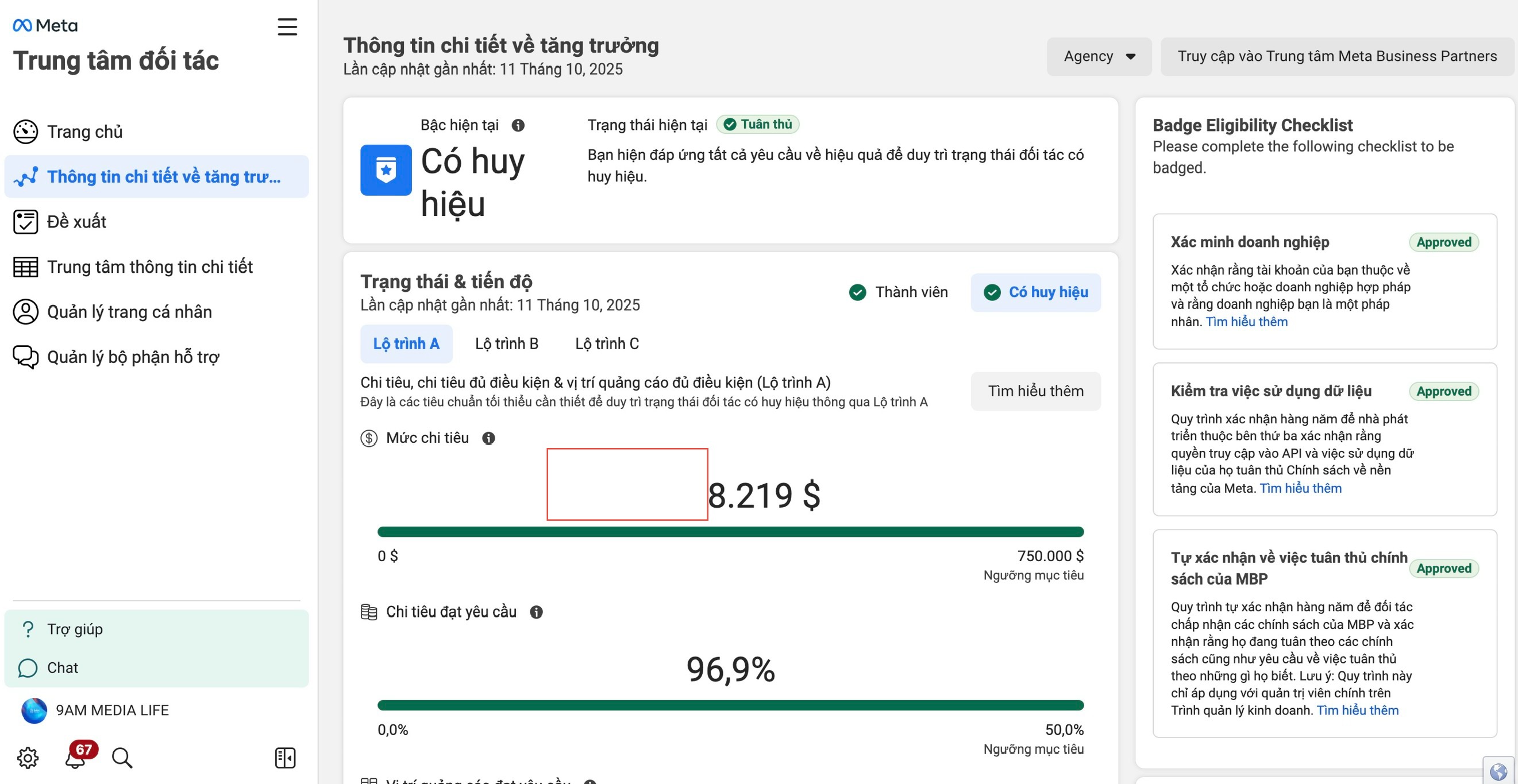Image resolution: width=1518 pixels, height=784 pixels.
Task: Click info icon beside Mức chi tiêu
Action: pos(488,438)
